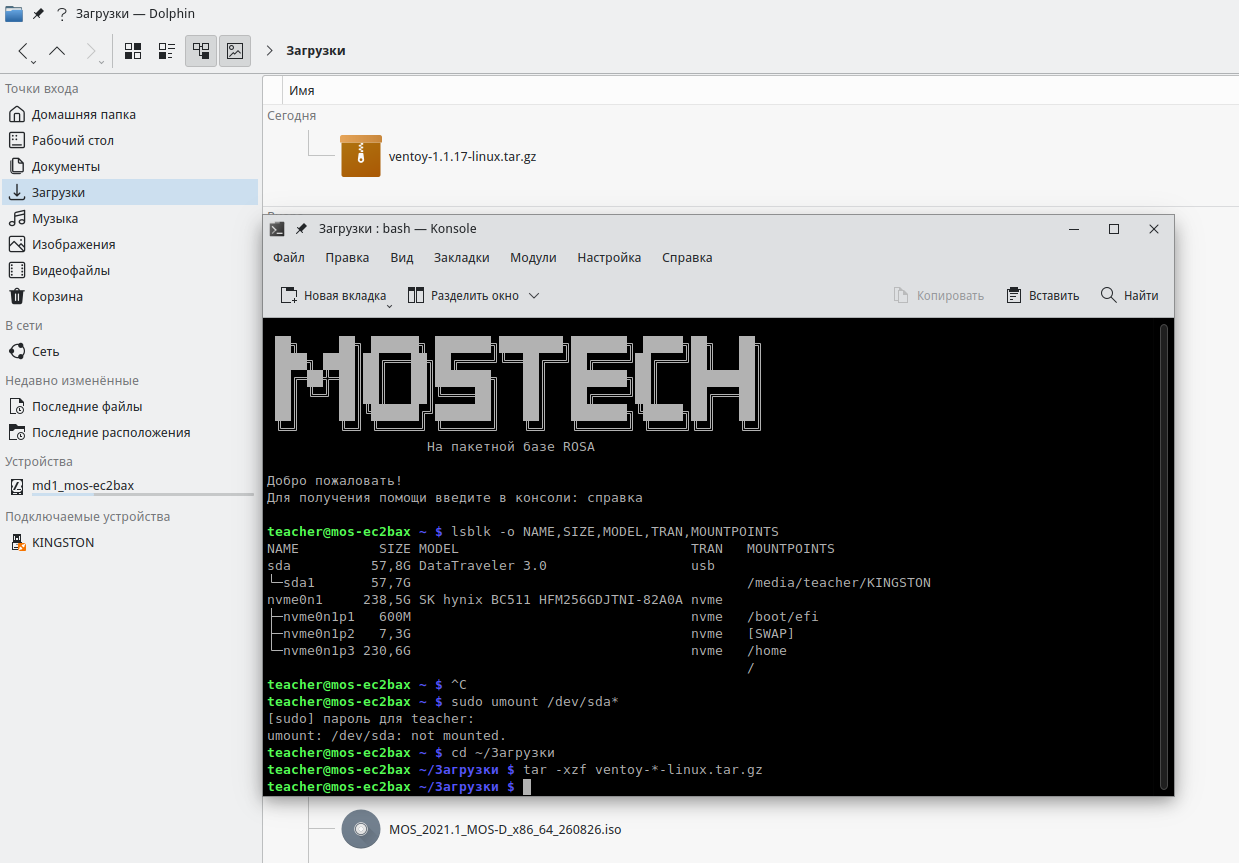The height and width of the screenshot is (863, 1239).
Task: Open Сеть network location
Action: pos(130,351)
